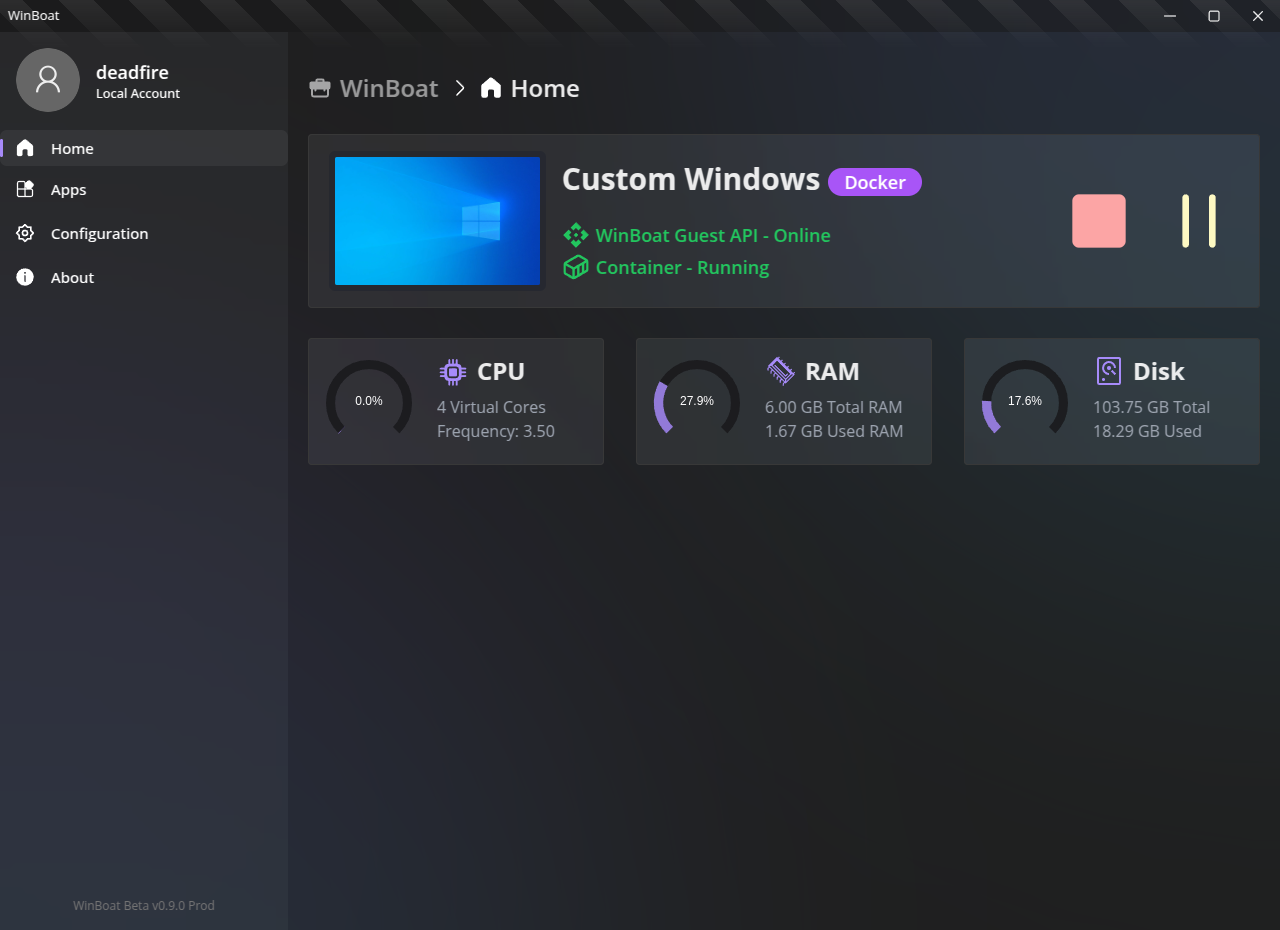Click the Configuration gear icon in the sidebar
This screenshot has height=930, width=1280.
click(x=25, y=233)
